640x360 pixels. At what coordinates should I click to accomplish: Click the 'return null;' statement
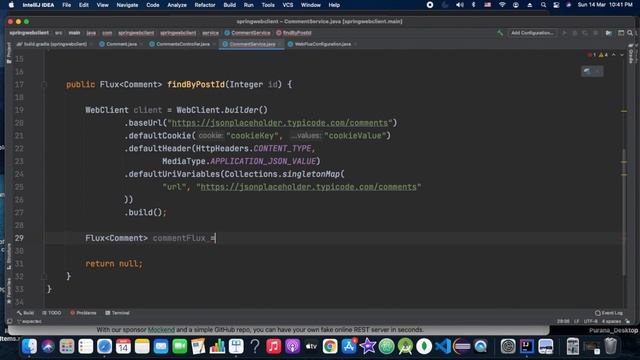[114, 264]
